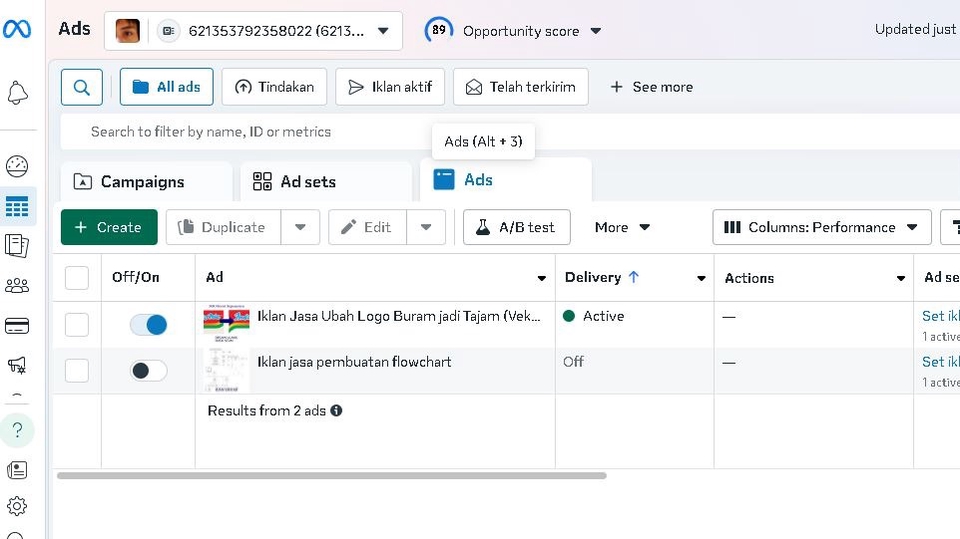Open the Duplicate options arrow
The height and width of the screenshot is (539, 960).
[300, 227]
